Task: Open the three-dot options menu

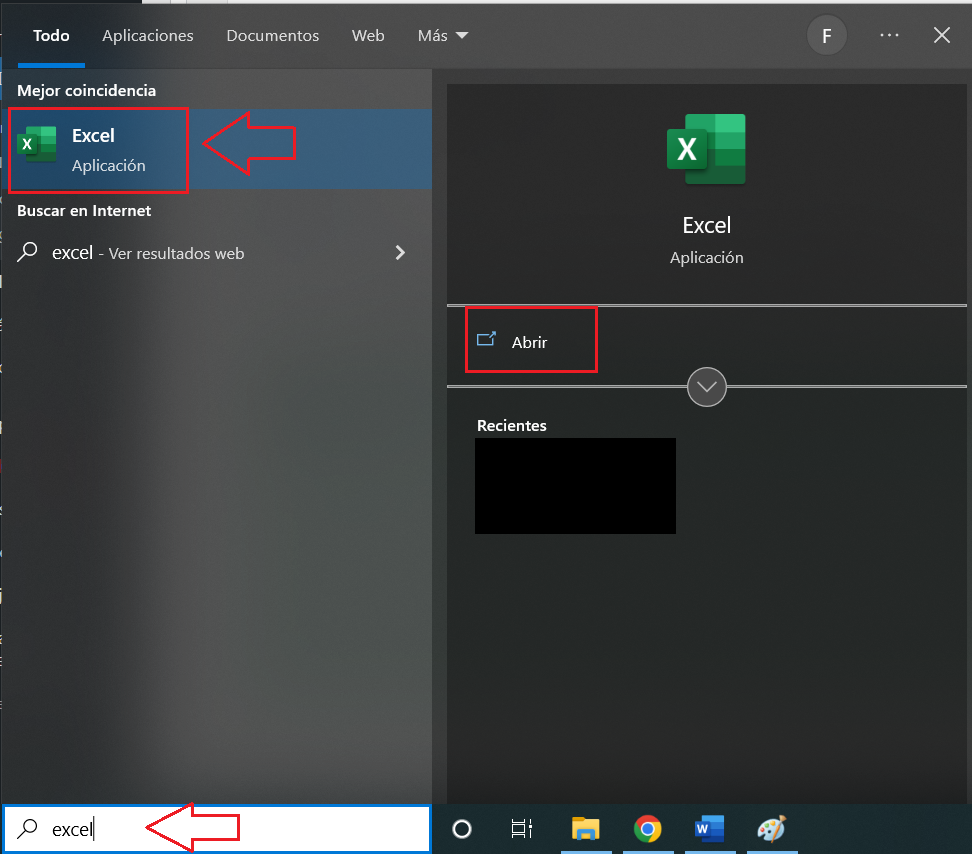Action: [x=889, y=35]
